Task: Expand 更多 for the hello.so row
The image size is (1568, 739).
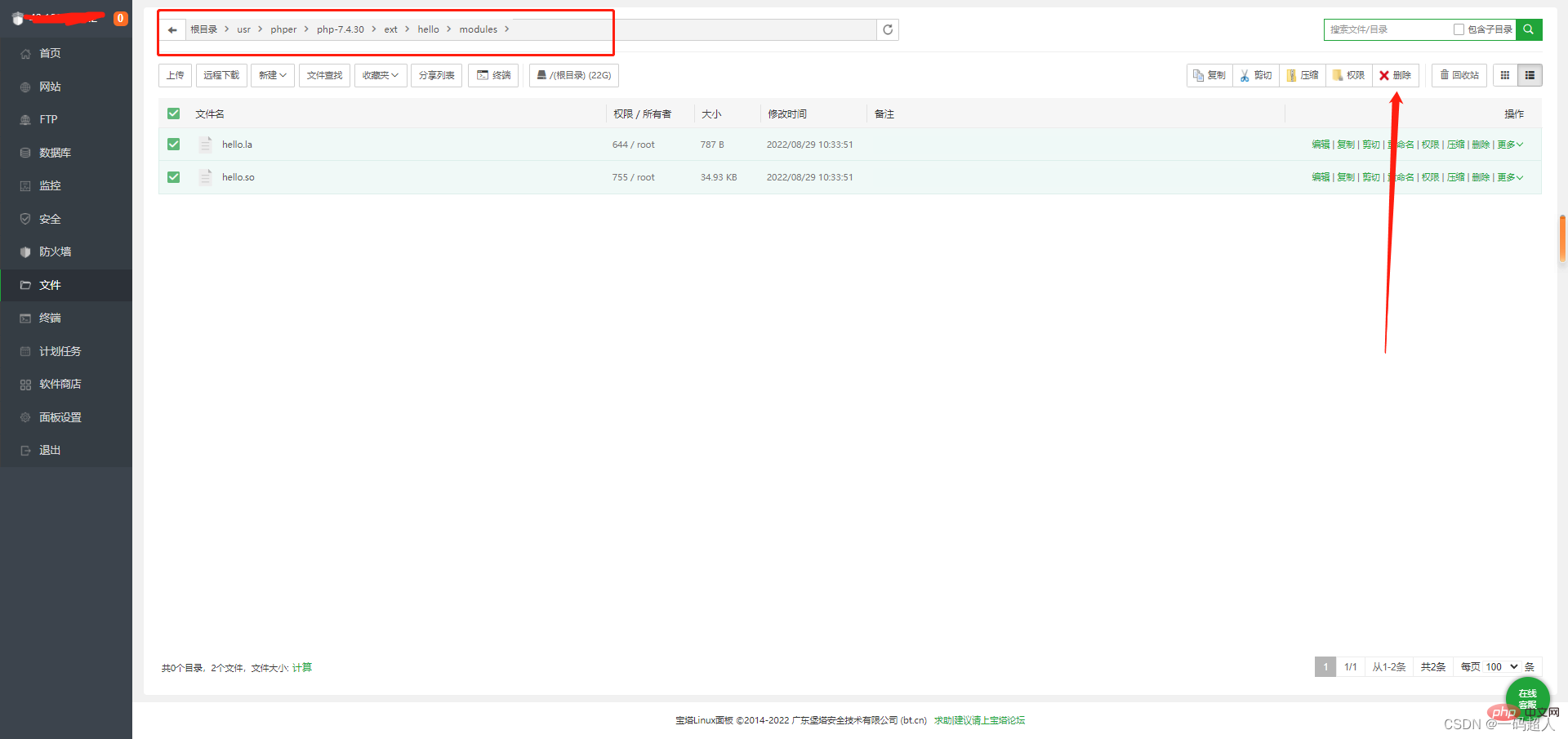Action: pos(1510,177)
